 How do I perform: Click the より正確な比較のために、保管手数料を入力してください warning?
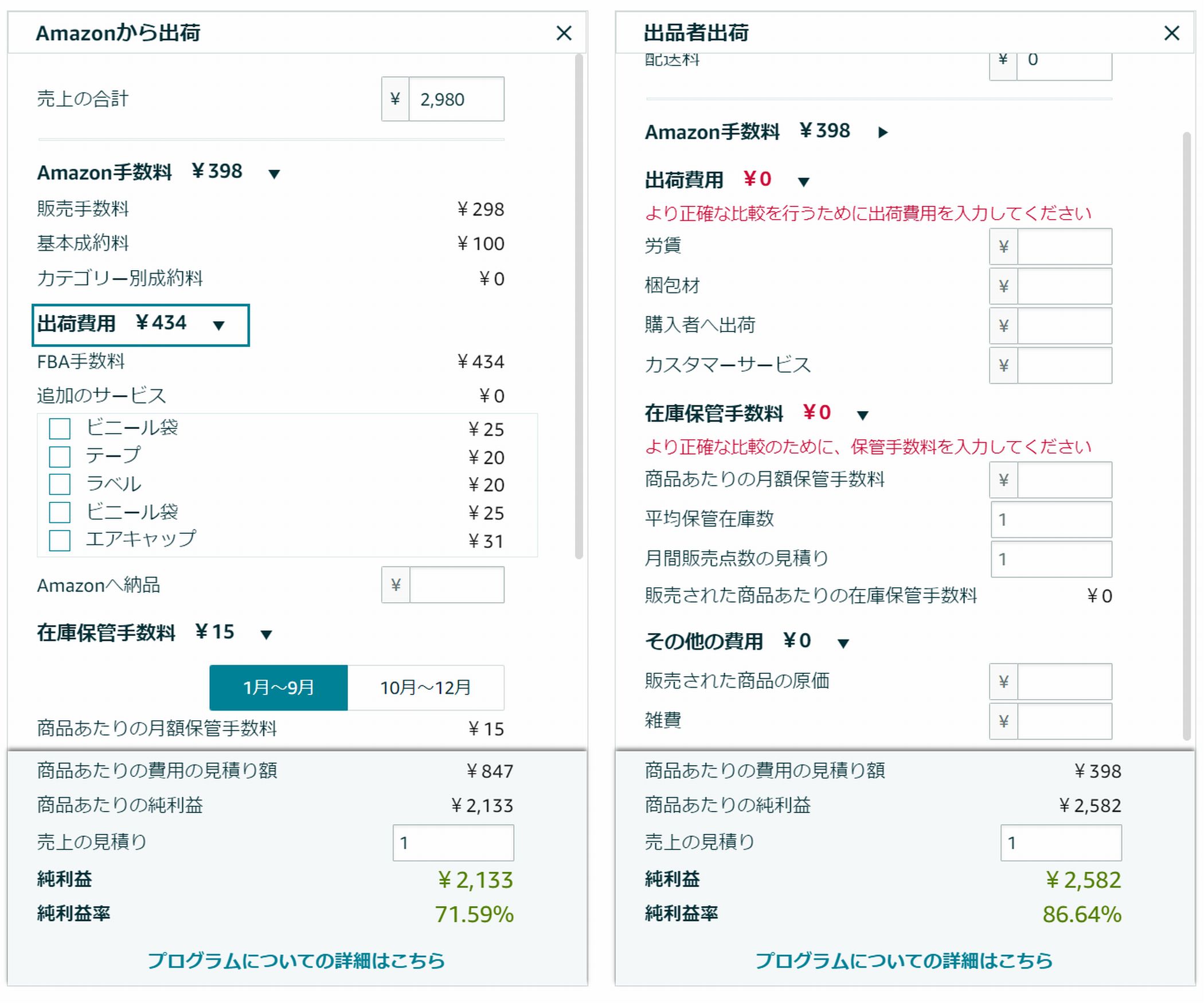[x=868, y=447]
